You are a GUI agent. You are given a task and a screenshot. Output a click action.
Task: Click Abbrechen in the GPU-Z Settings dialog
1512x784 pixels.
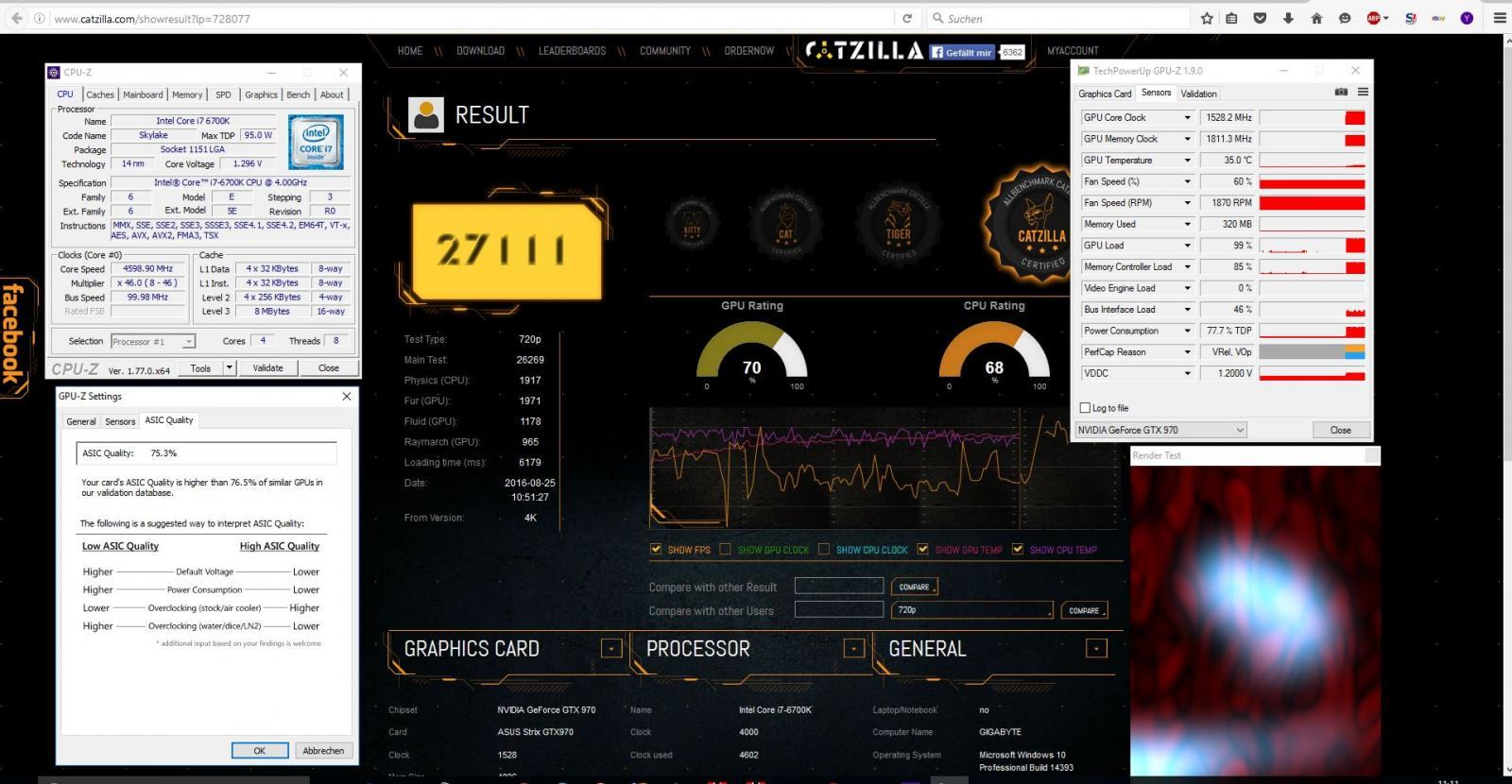click(323, 751)
